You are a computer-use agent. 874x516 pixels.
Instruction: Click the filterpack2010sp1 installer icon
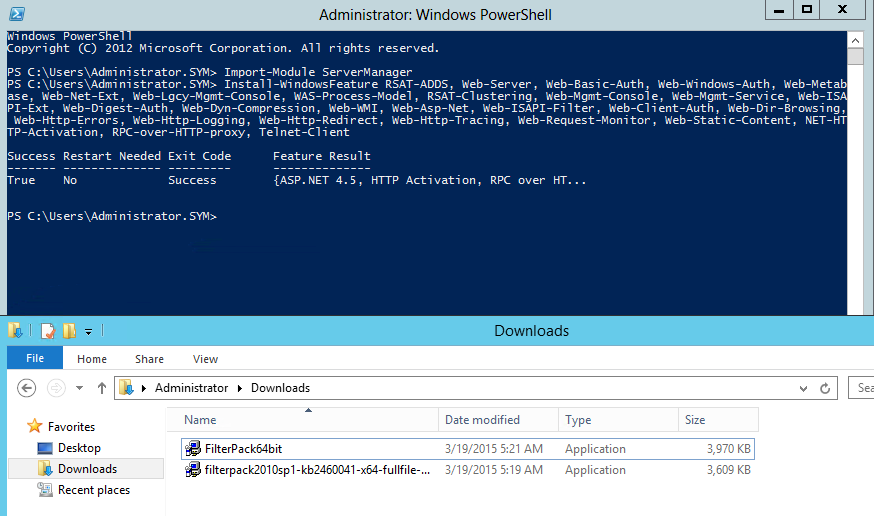pyautogui.click(x=193, y=470)
